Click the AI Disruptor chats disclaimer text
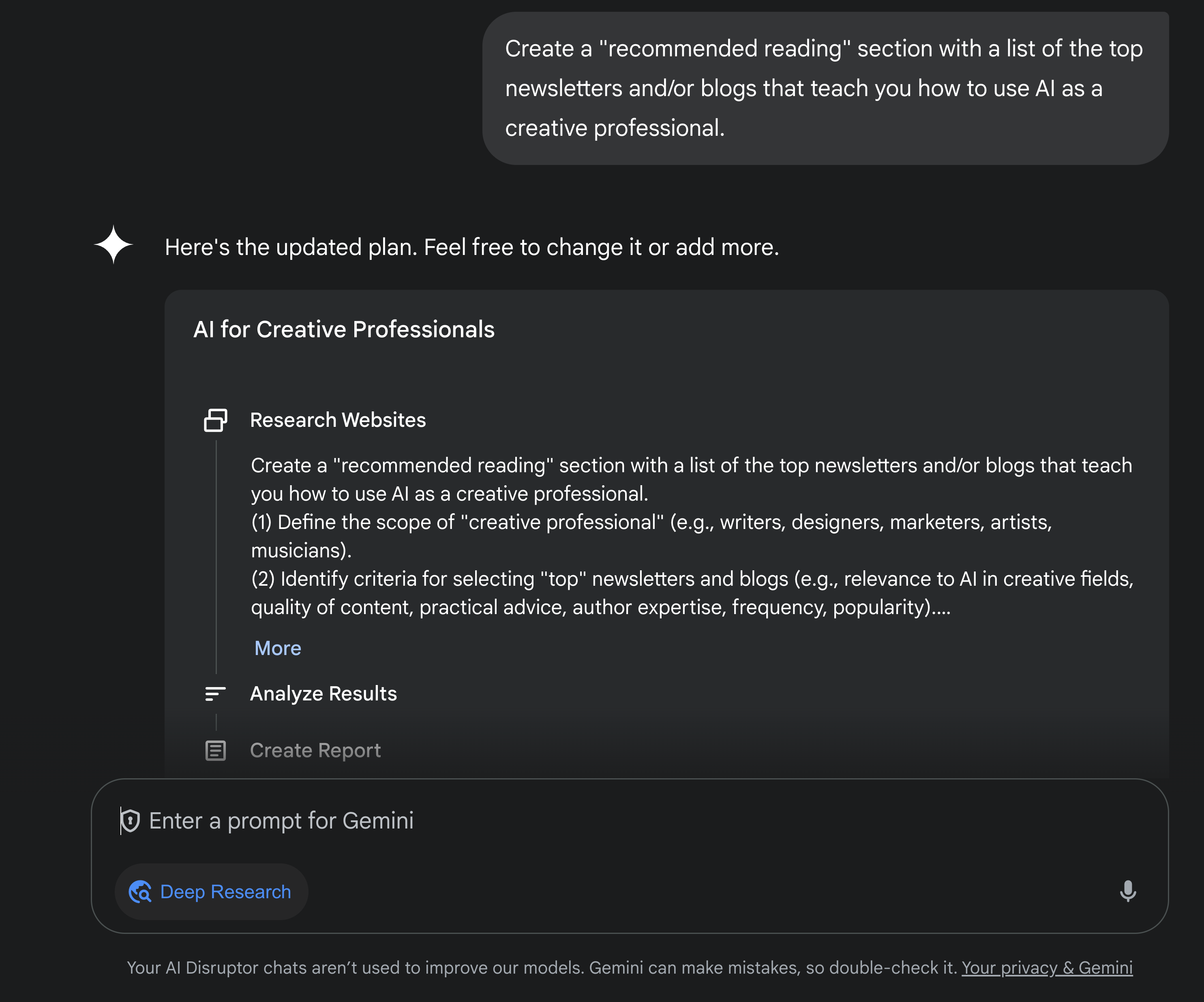Image resolution: width=1204 pixels, height=1002 pixels. point(542,968)
